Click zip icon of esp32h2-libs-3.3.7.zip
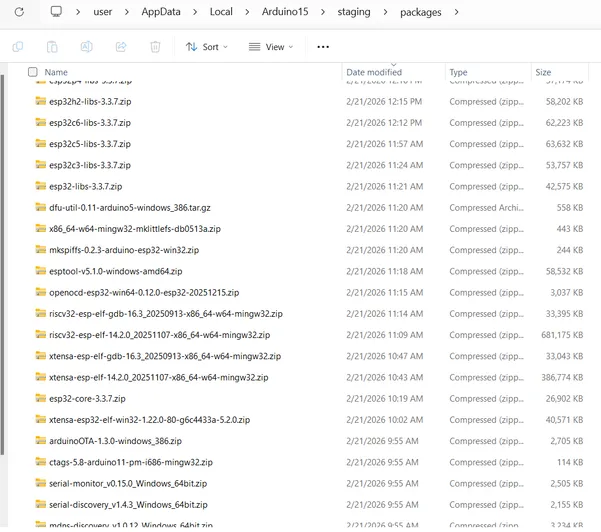601x532 pixels. [x=41, y=101]
